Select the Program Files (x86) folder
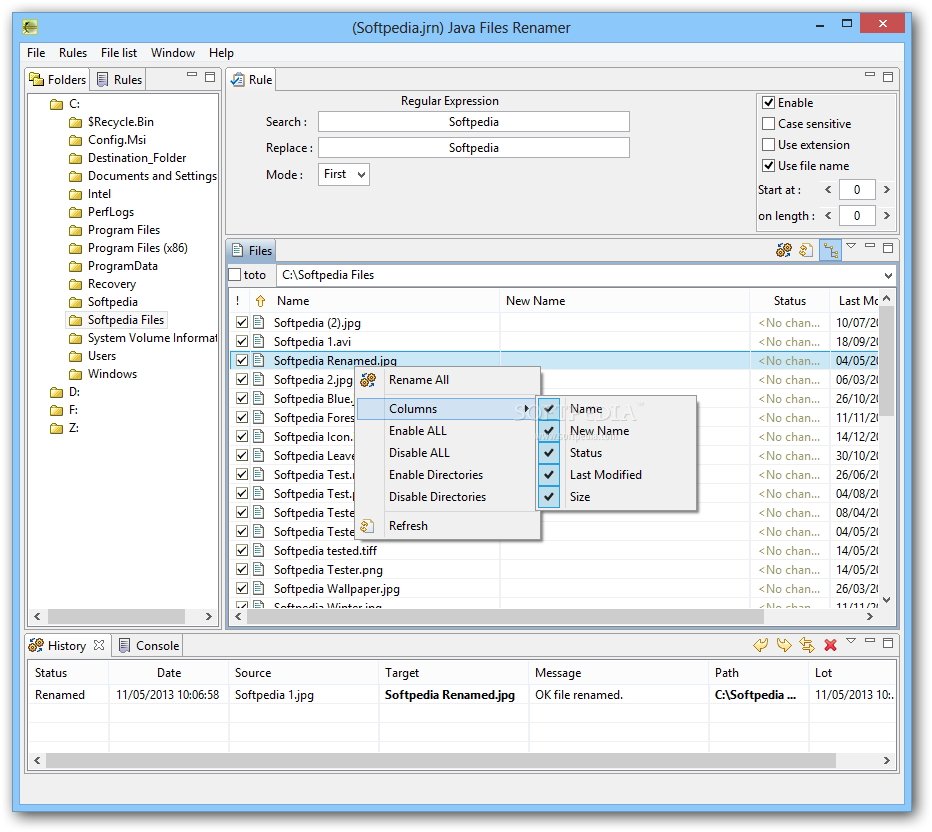The width and height of the screenshot is (932, 832). (138, 248)
